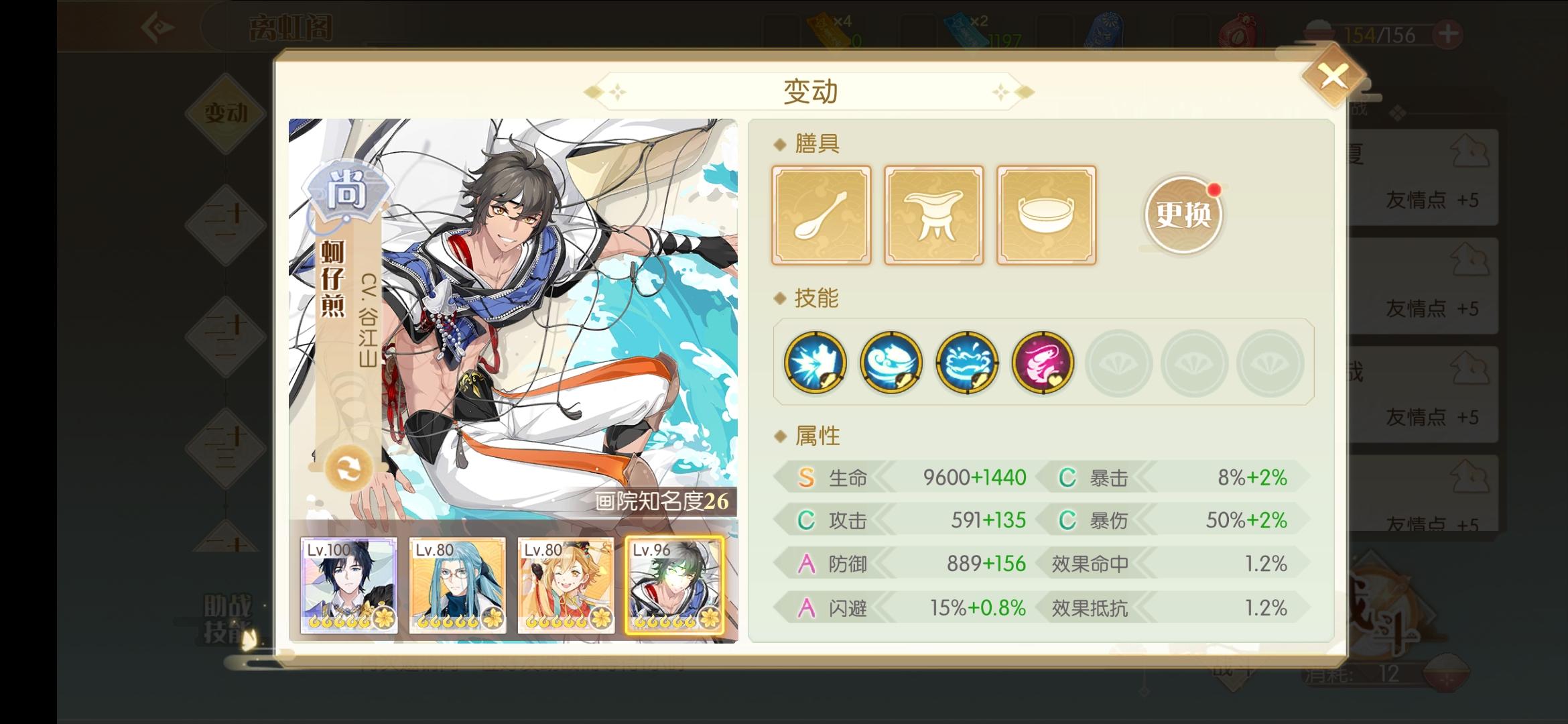Open the water splash skill icon
This screenshot has height=724, width=1568.
point(968,363)
